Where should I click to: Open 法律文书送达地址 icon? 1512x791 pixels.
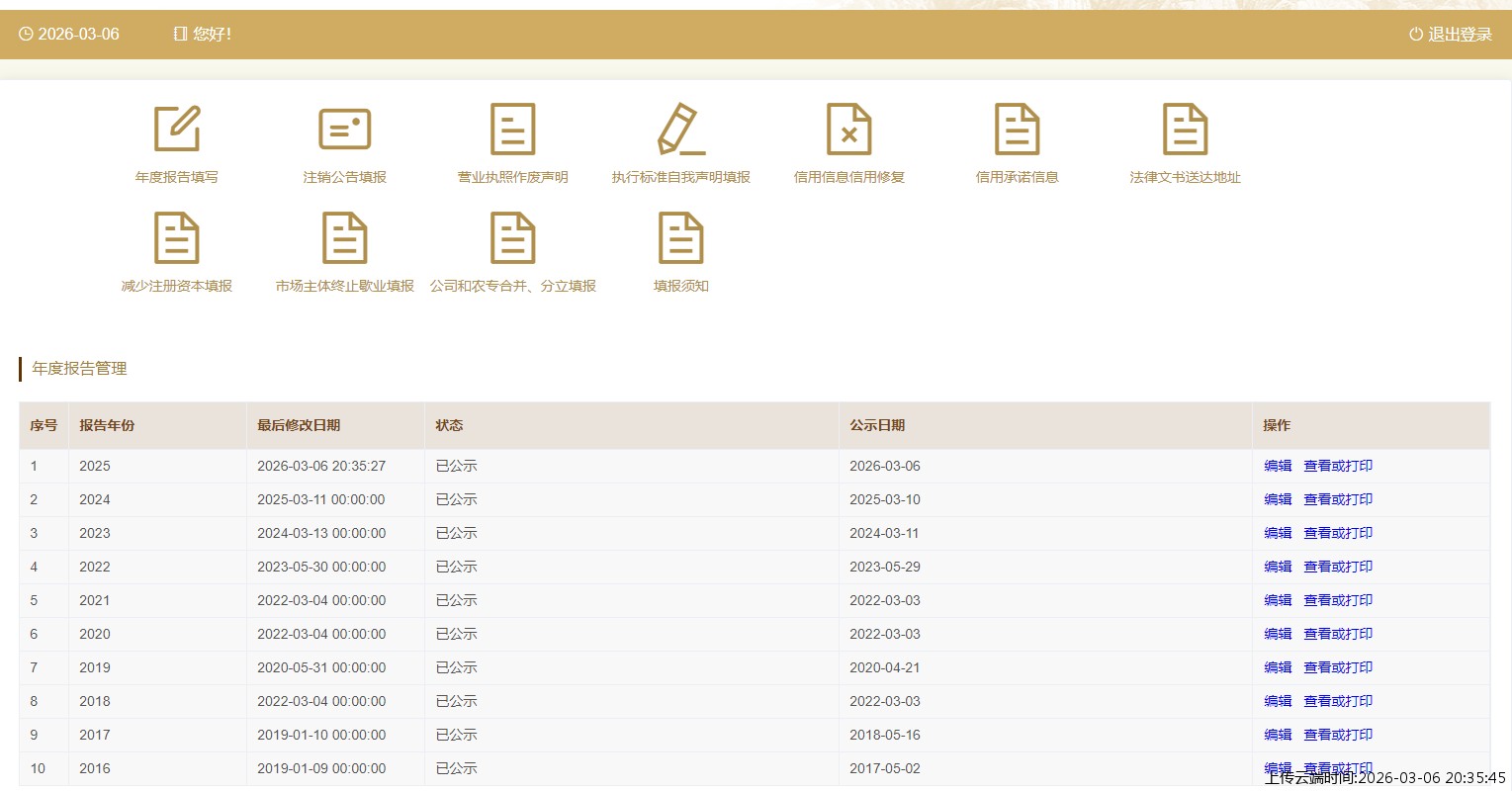1185,130
